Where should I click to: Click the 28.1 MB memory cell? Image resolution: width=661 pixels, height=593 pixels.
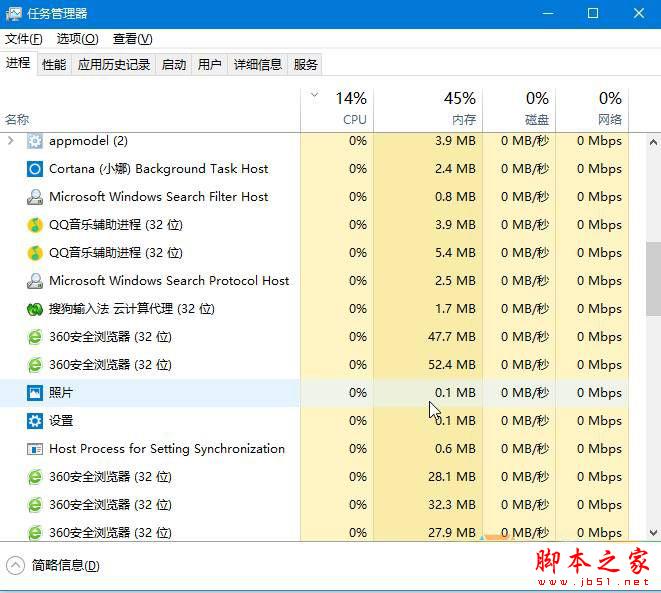428,477
